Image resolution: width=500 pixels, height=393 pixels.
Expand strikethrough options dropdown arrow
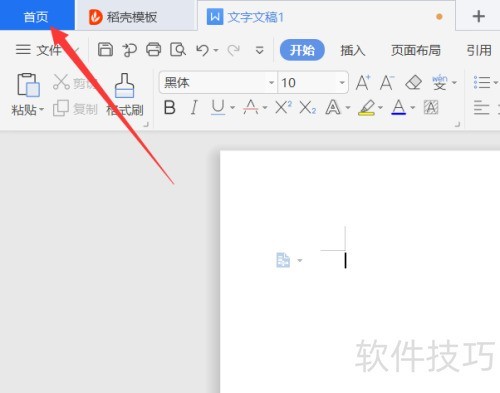tap(265, 108)
